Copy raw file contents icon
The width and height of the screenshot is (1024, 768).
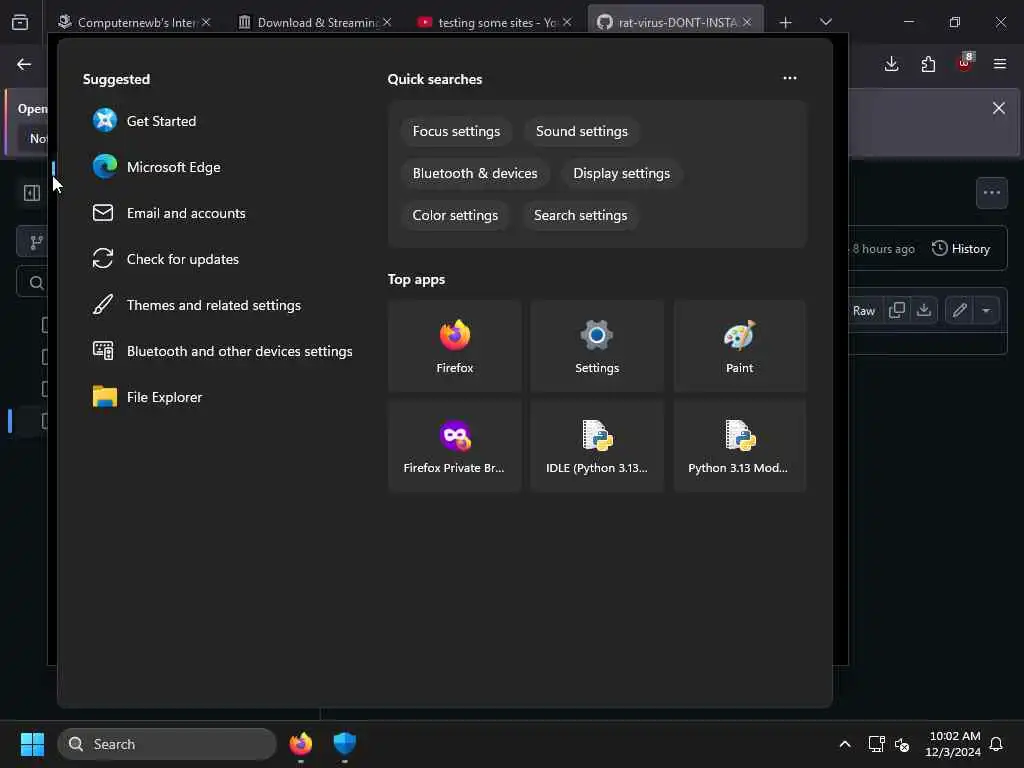[x=897, y=310]
